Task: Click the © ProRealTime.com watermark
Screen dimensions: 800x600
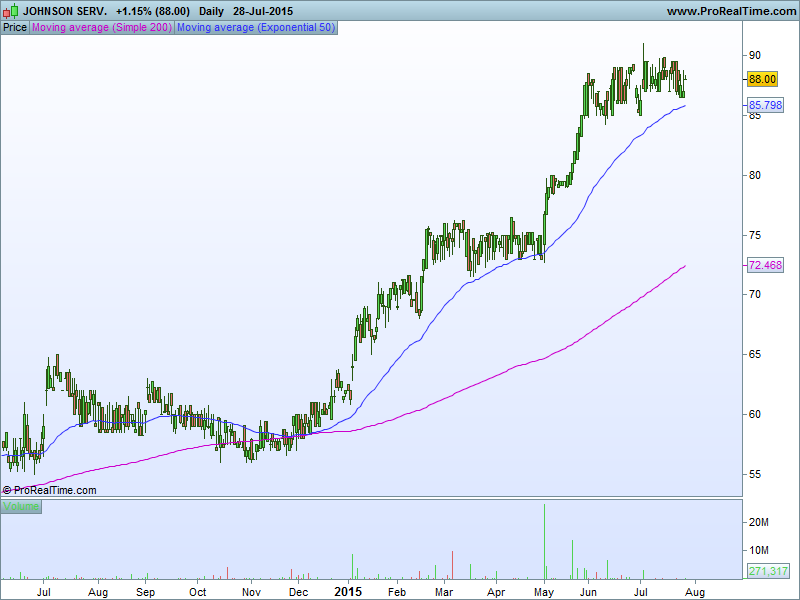Action: pos(49,490)
